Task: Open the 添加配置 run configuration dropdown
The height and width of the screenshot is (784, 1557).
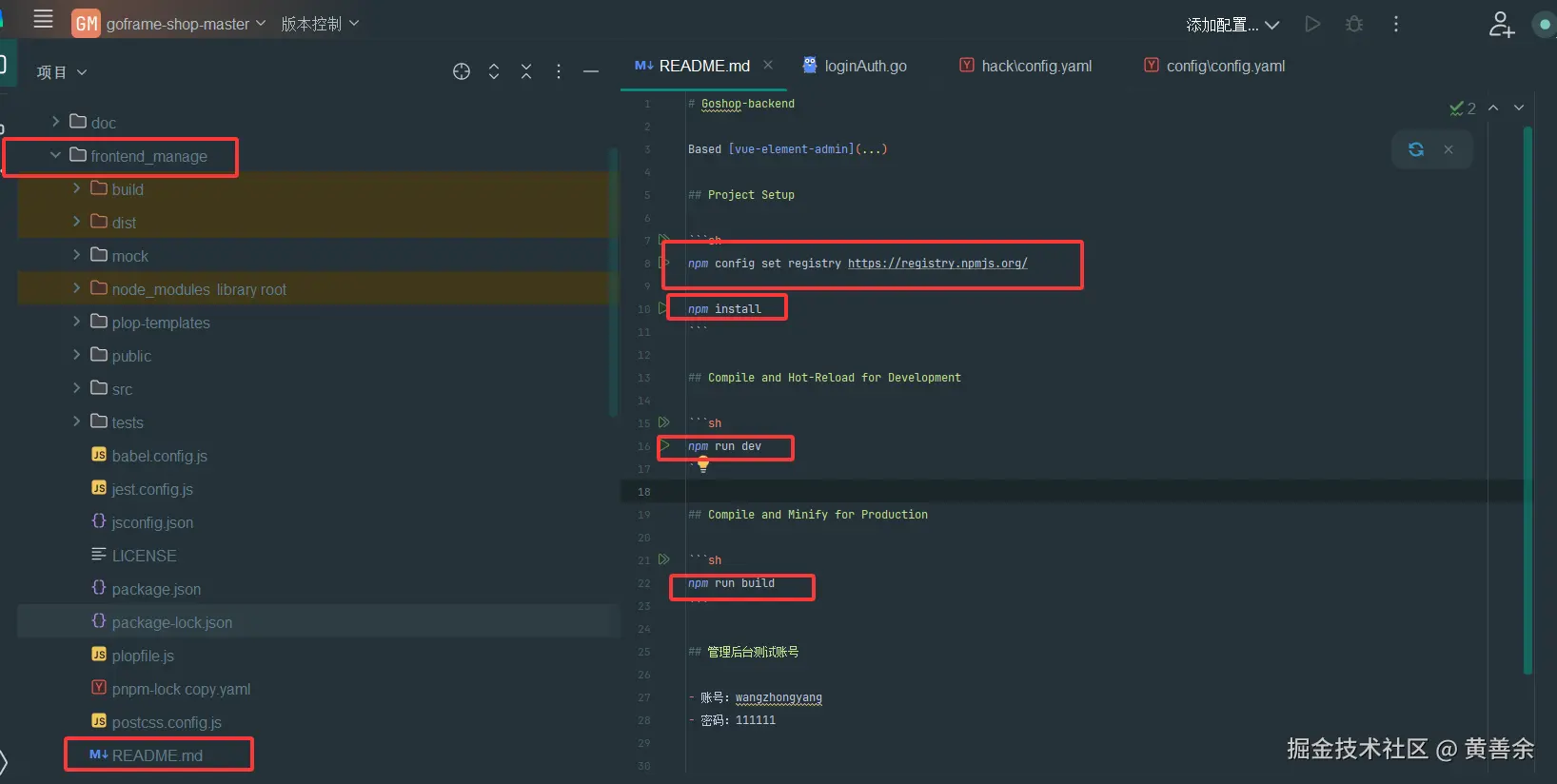Action: 1232,25
